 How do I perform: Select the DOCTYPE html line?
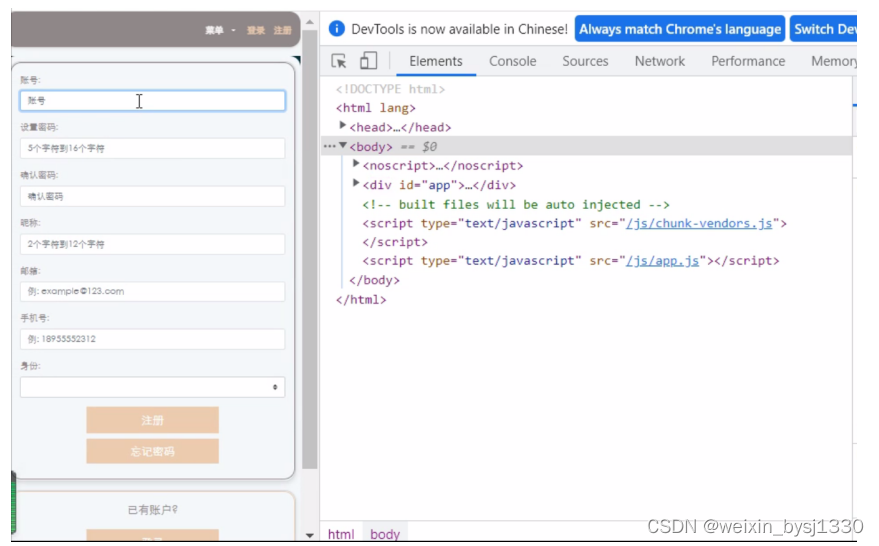(390, 89)
